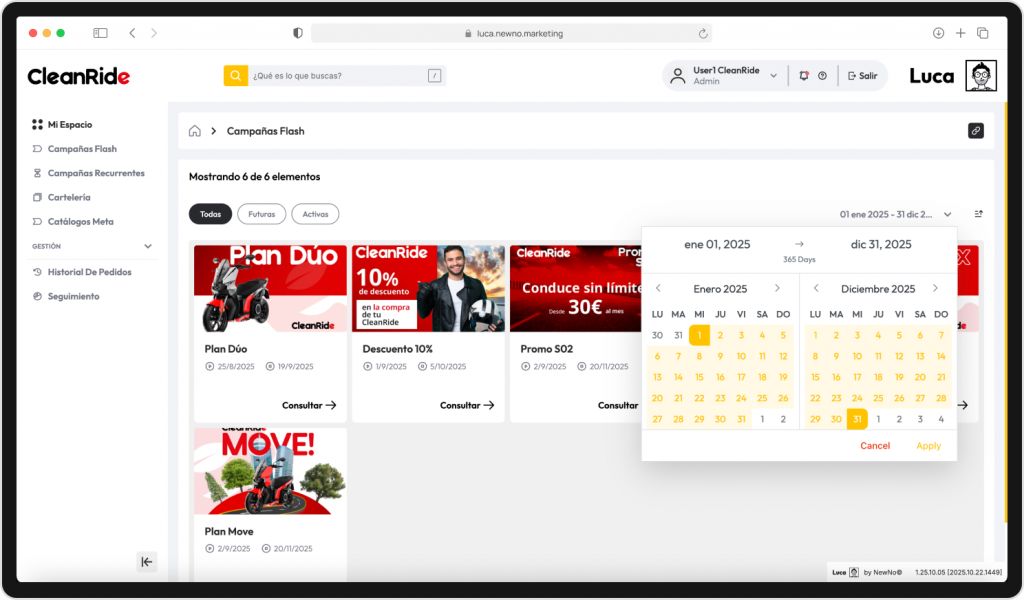The image size is (1024, 600).
Task: Click the yellow search magnifier icon
Action: (x=235, y=76)
